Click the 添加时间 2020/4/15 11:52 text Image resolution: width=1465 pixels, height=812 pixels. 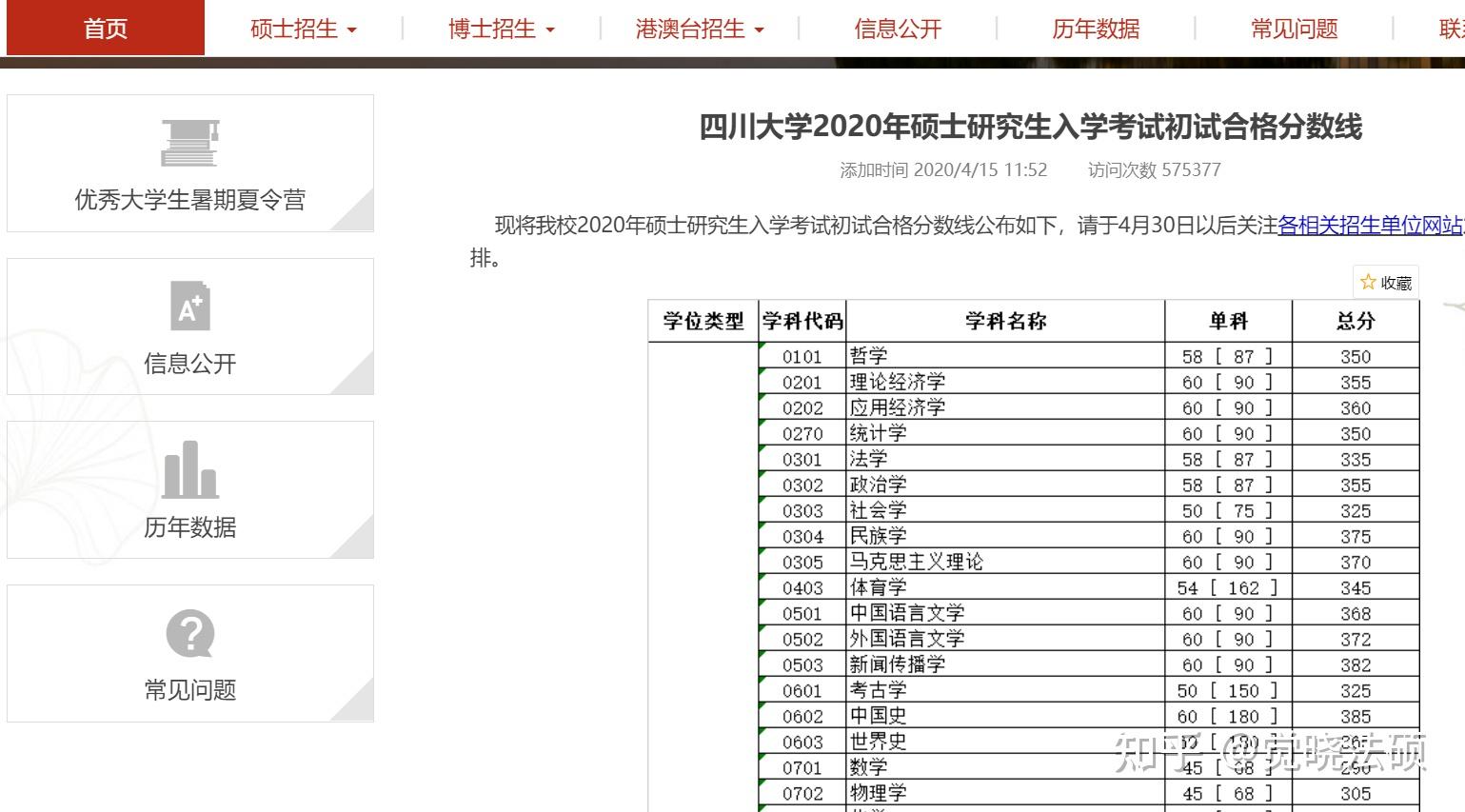click(943, 170)
